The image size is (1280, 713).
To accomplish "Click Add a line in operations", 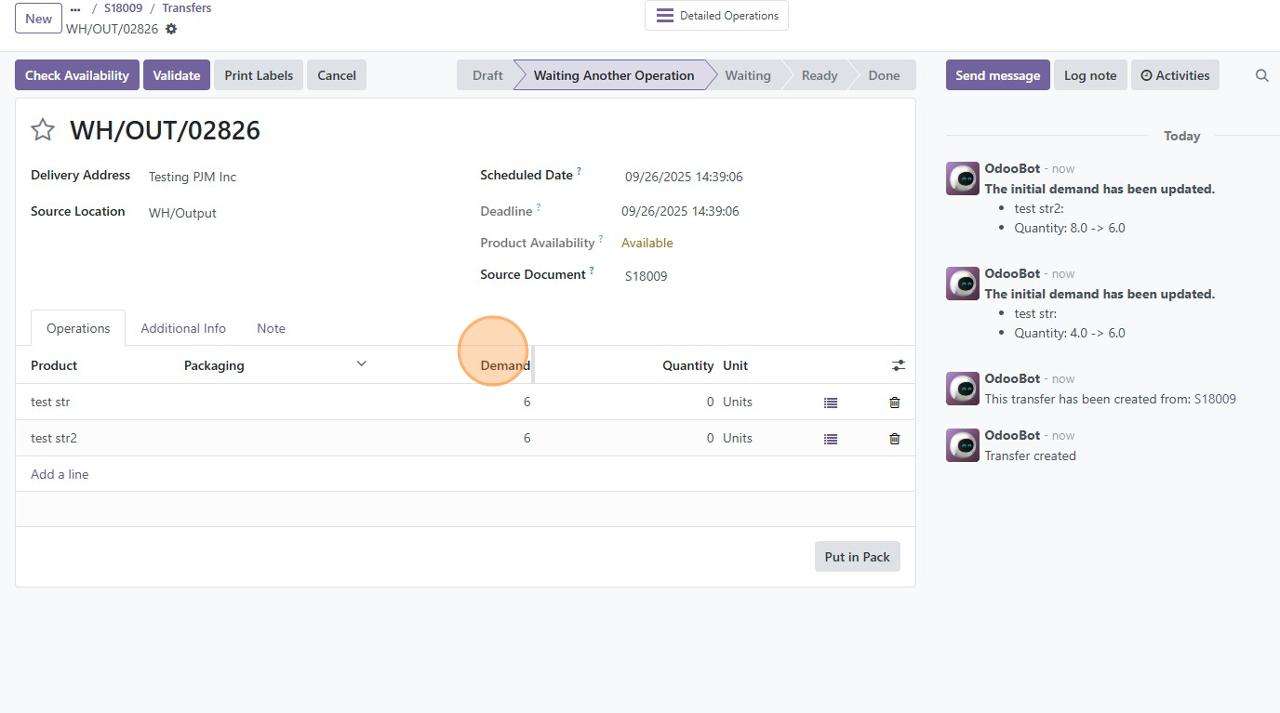I will pyautogui.click(x=60, y=474).
